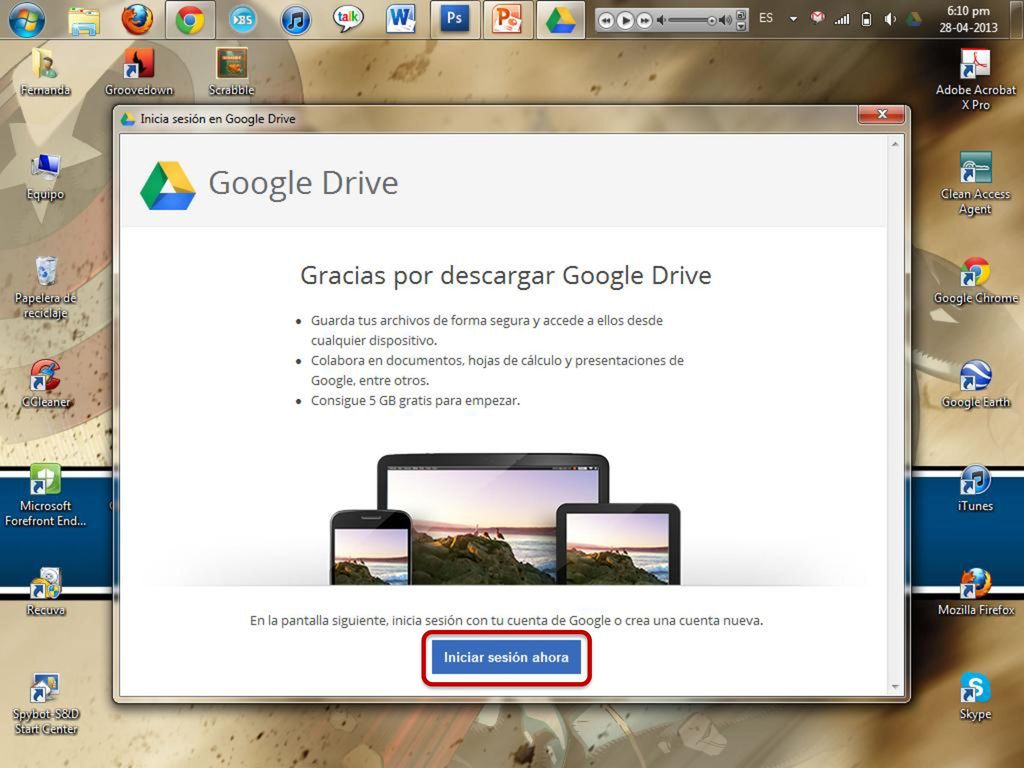Adjust the iTunes toolbar volume slider
Screen dimensions: 1024x768
(x=694, y=21)
